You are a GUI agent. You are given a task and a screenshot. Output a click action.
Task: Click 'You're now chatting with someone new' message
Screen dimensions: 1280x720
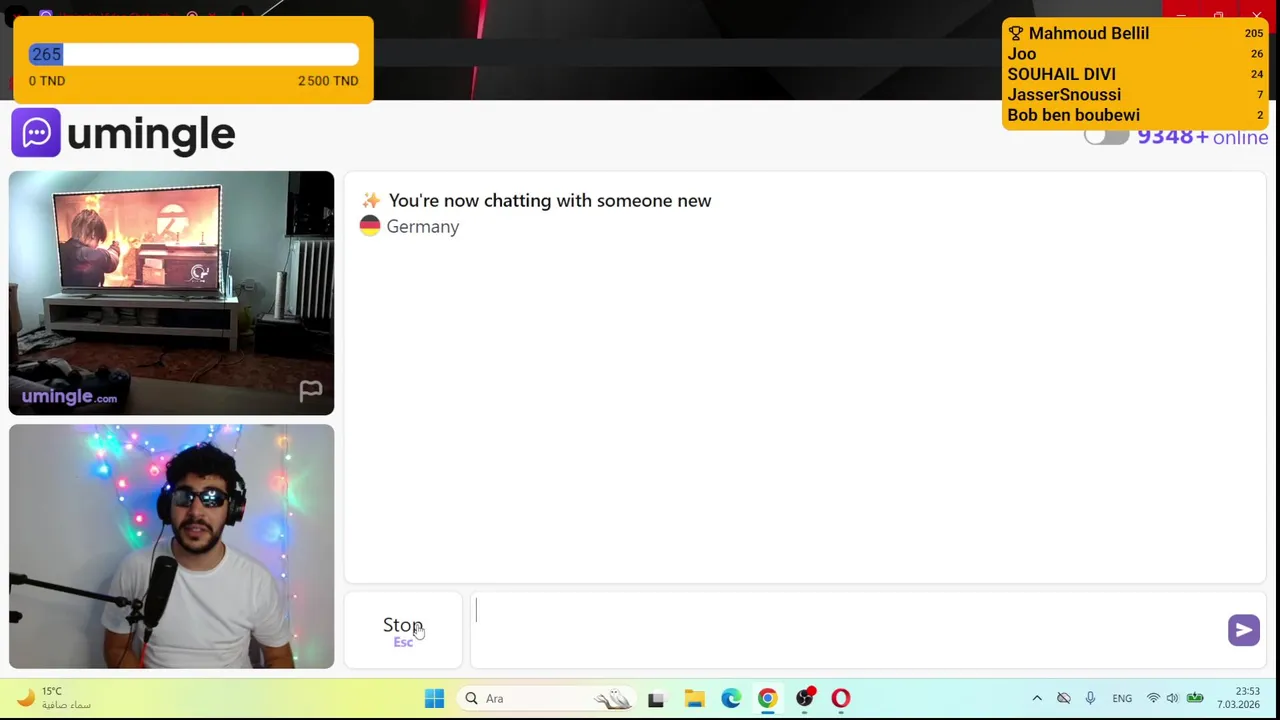click(549, 201)
